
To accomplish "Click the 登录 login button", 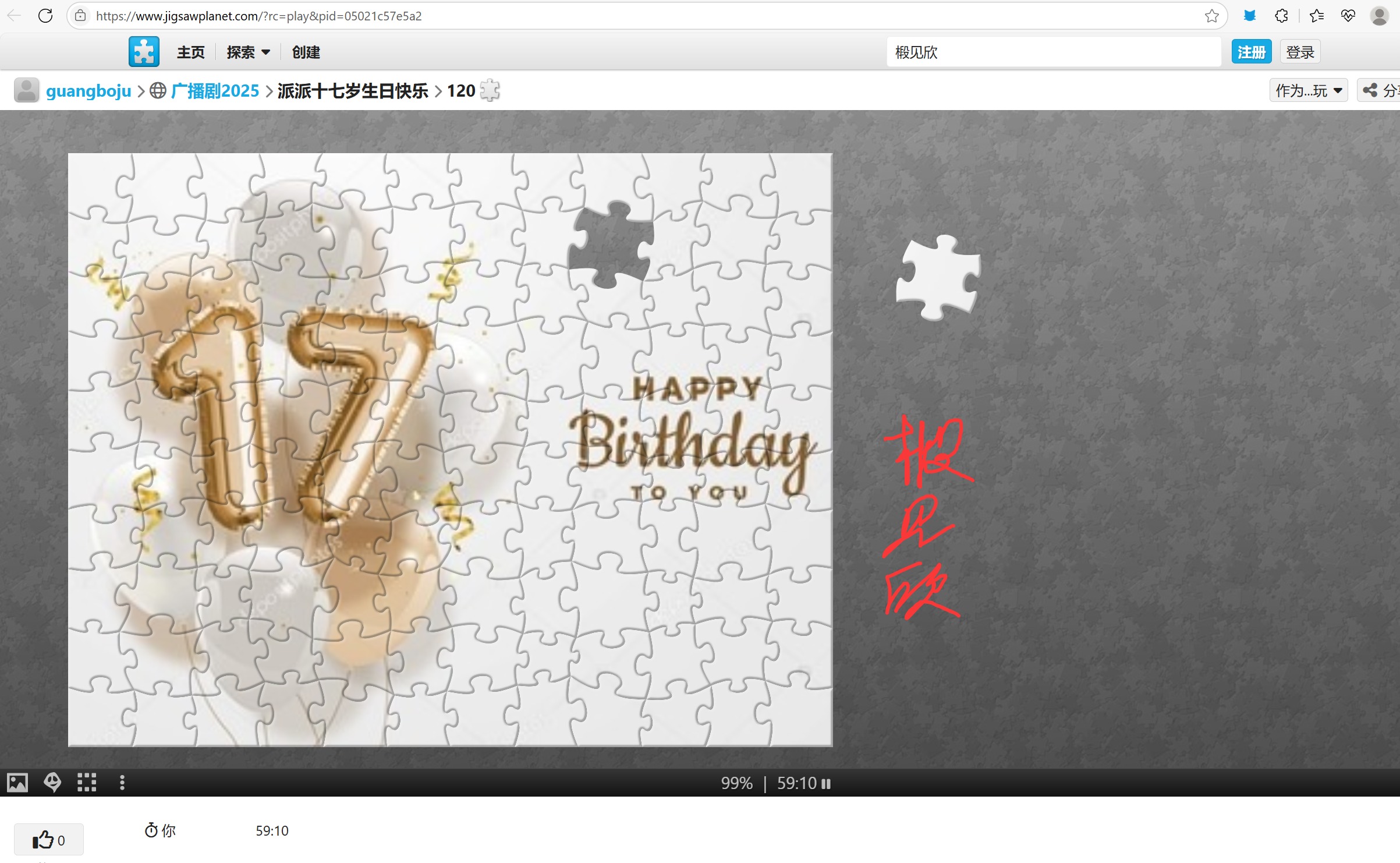I will (1300, 52).
